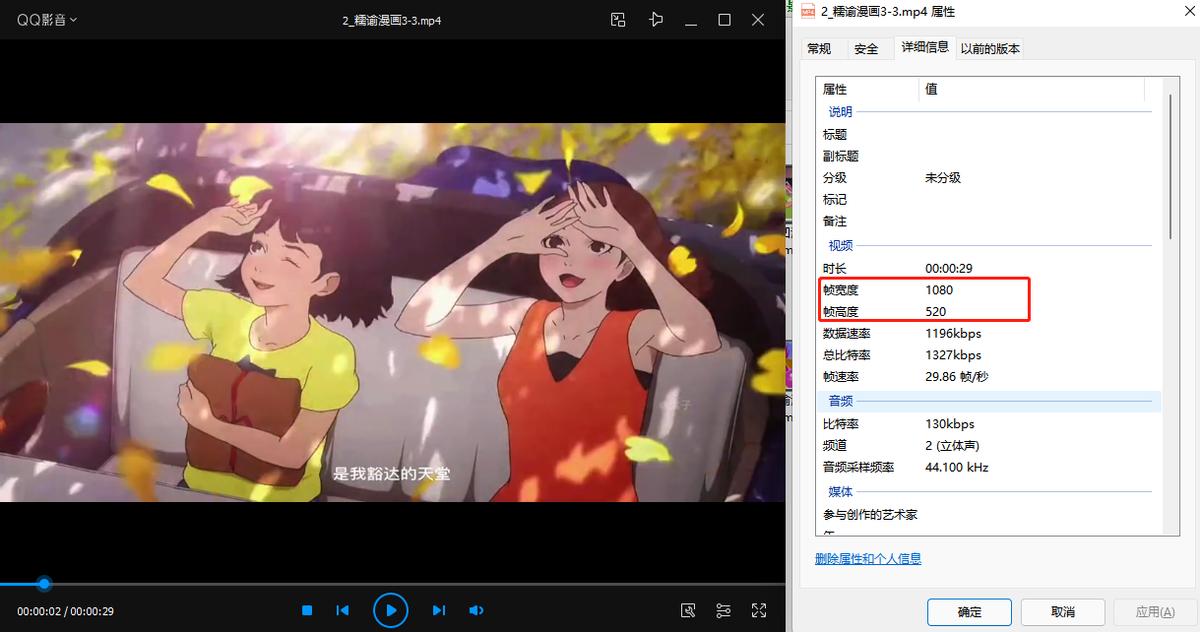
Task: Open the 以前的版本 tab
Action: pyautogui.click(x=989, y=47)
